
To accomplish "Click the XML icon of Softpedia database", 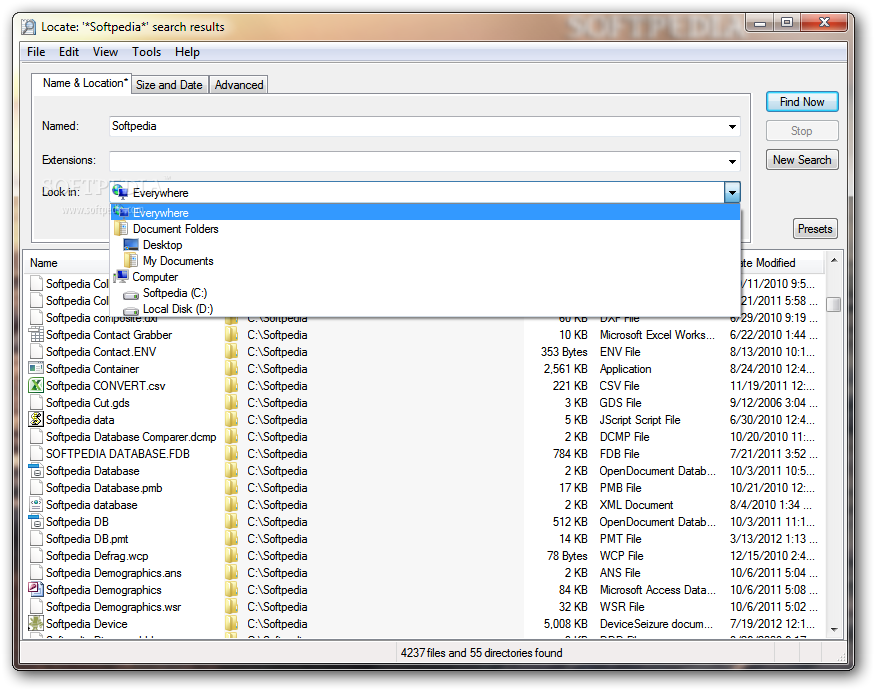I will [36, 505].
